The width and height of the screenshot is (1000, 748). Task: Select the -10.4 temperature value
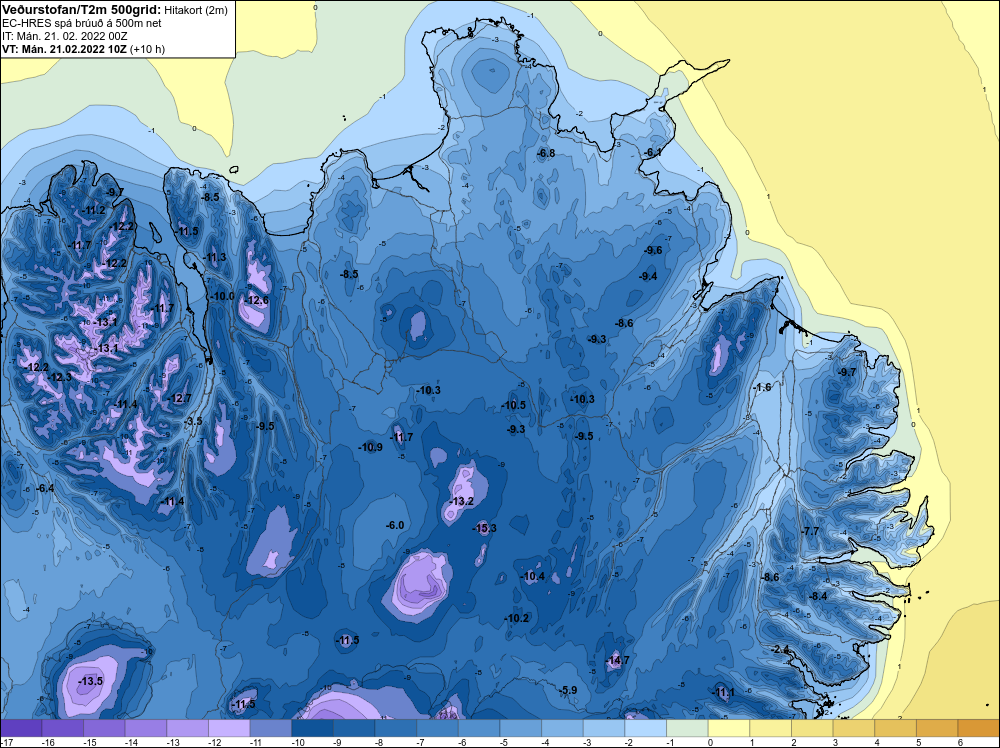[533, 576]
